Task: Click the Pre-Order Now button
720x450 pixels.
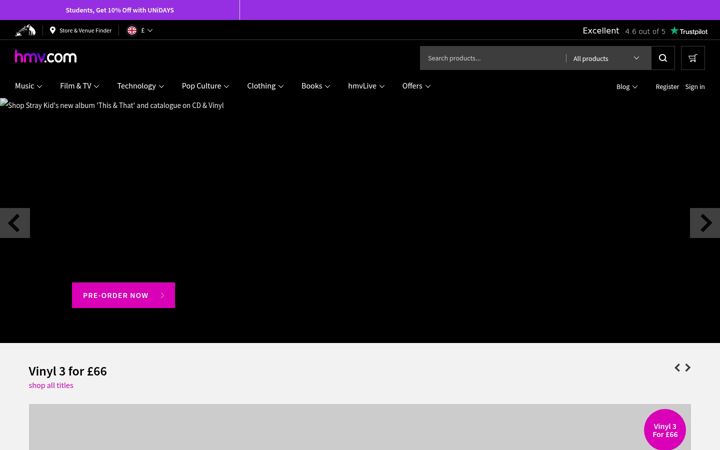Action: (124, 295)
